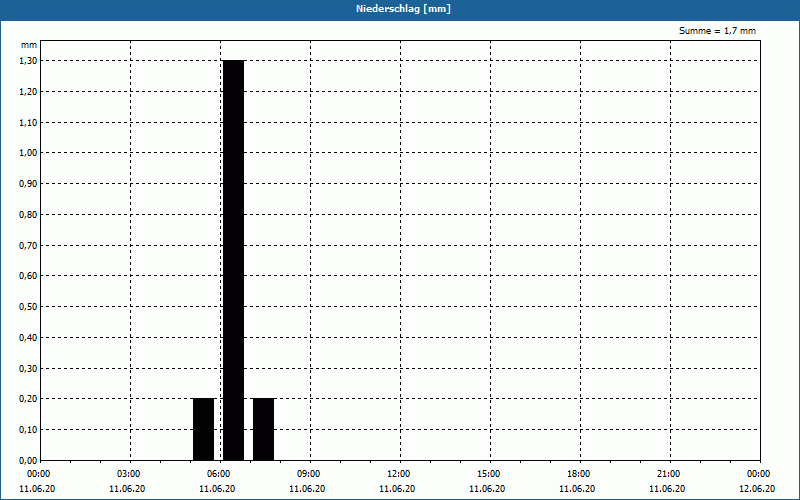Click the 0,20 y-axis label
The height and width of the screenshot is (500, 800).
[28, 399]
